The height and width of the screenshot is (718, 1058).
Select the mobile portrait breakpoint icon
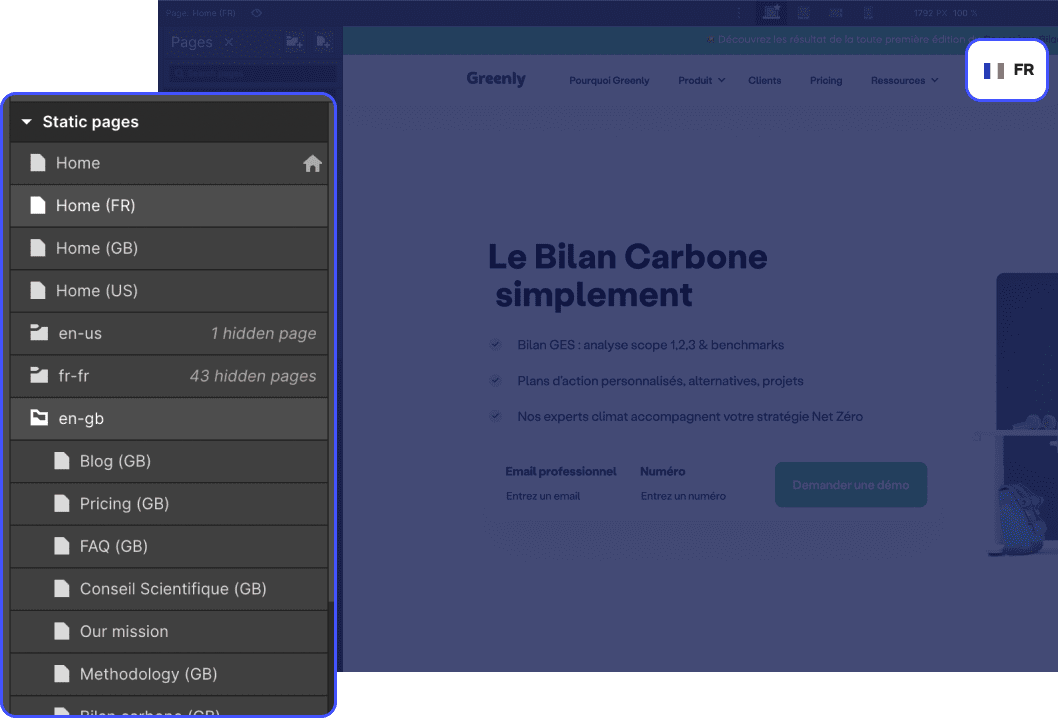coord(868,13)
